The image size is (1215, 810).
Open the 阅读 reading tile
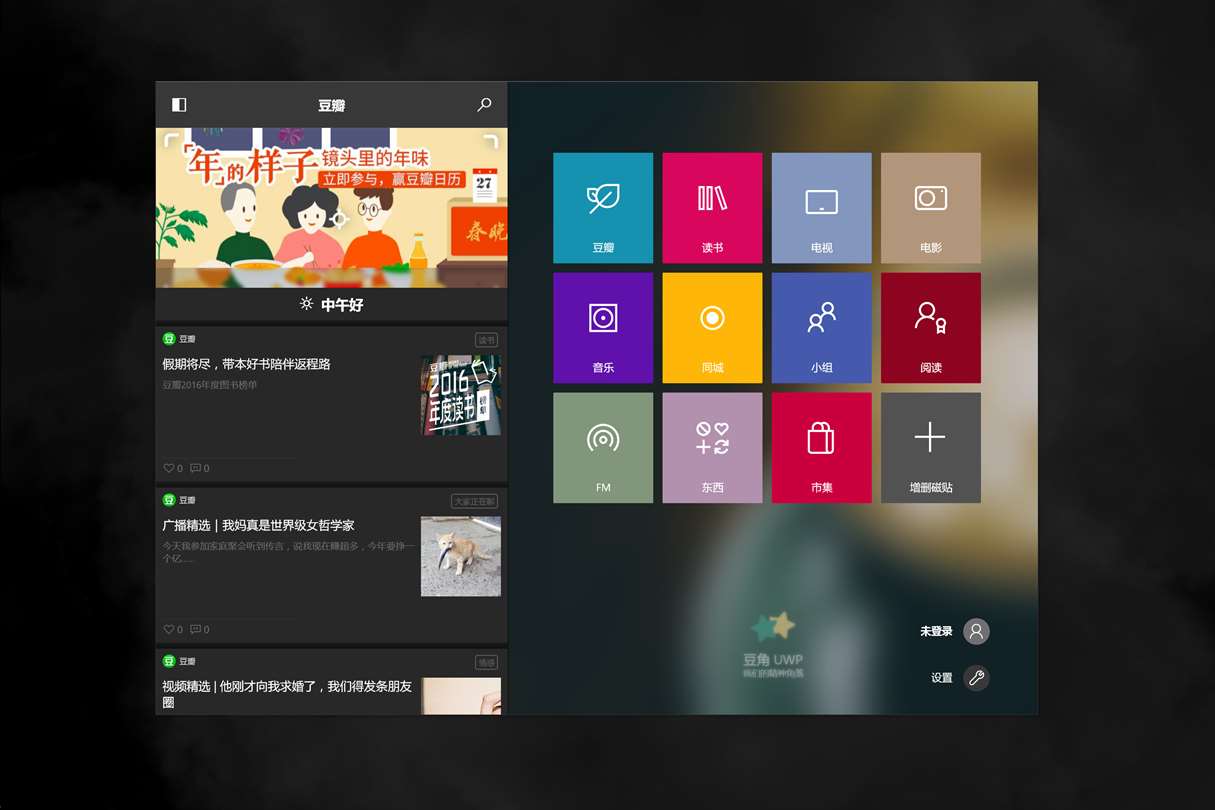coord(931,328)
